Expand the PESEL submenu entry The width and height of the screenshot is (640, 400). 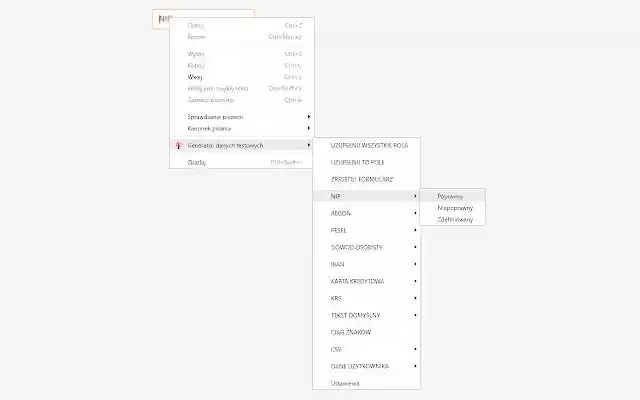(367, 230)
